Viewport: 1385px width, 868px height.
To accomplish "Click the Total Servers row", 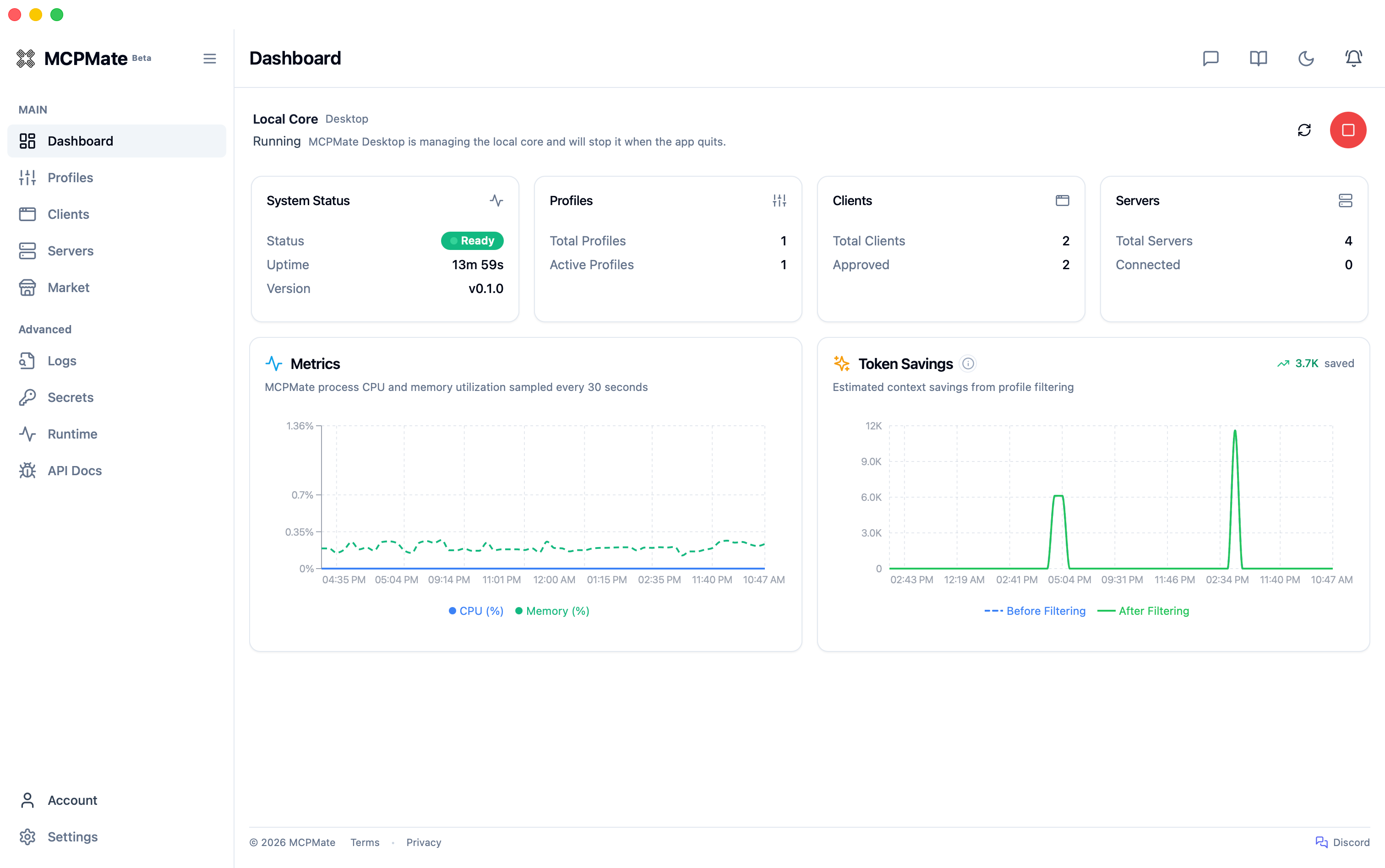I will (x=1234, y=240).
